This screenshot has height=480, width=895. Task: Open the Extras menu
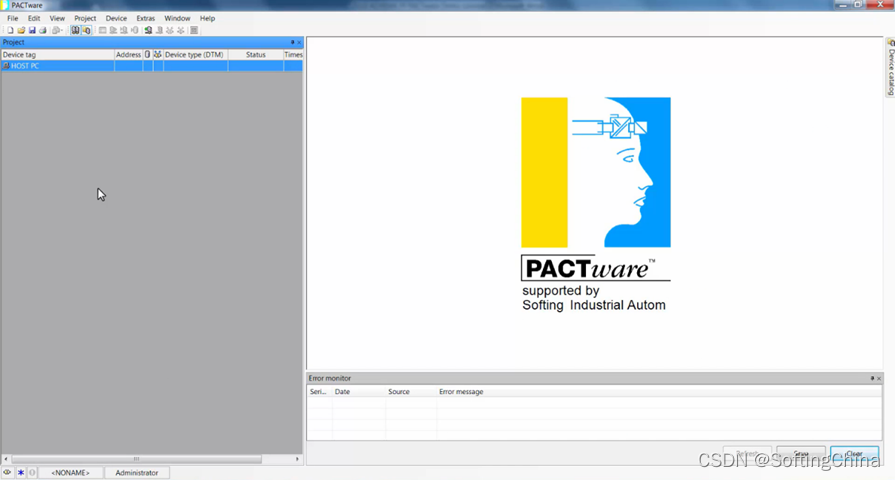[146, 18]
